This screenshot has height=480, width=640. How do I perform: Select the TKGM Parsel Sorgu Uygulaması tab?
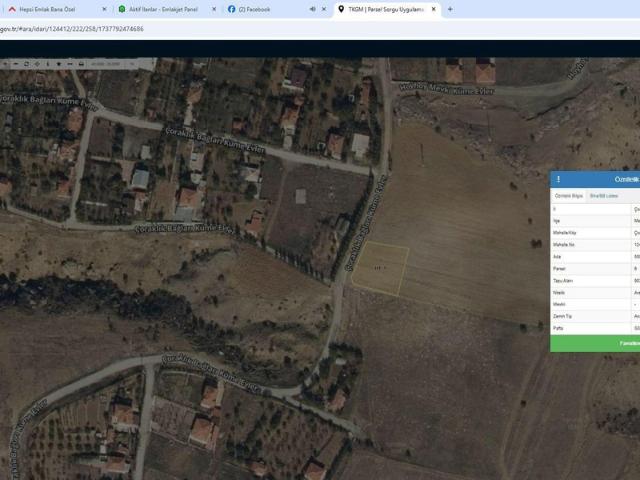[386, 9]
